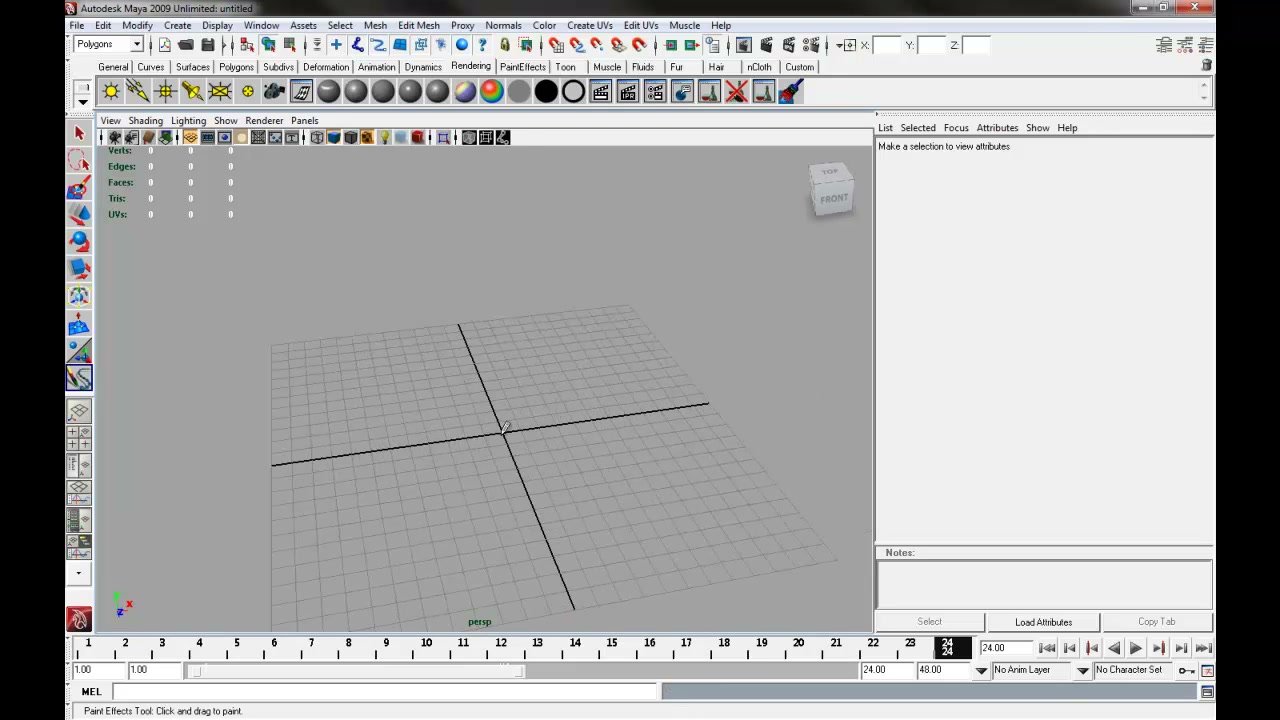Image resolution: width=1280 pixels, height=720 pixels.
Task: Choose the Paint Selection tool in toolbox
Action: [x=79, y=187]
